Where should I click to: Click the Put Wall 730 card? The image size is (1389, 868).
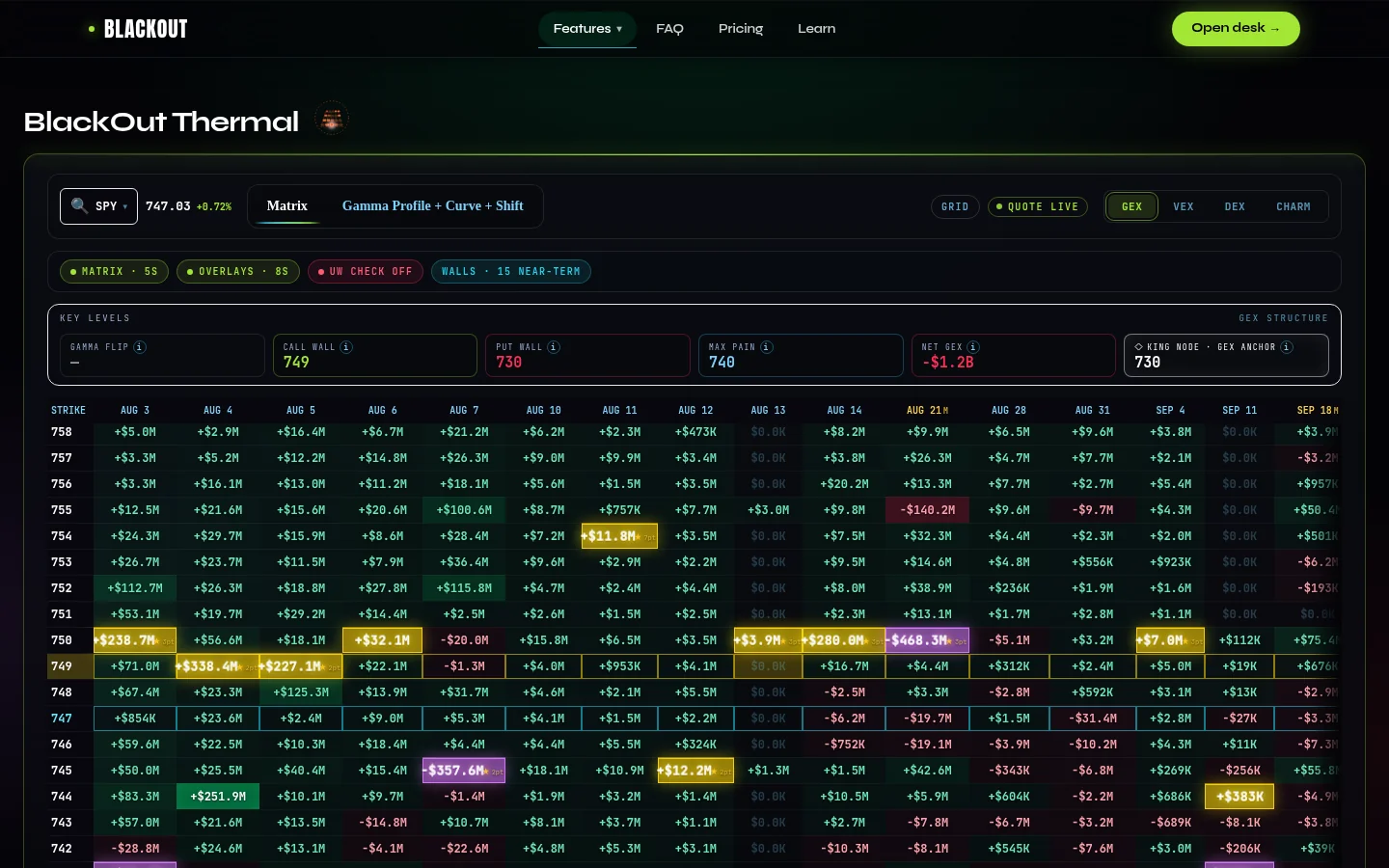[x=587, y=355]
